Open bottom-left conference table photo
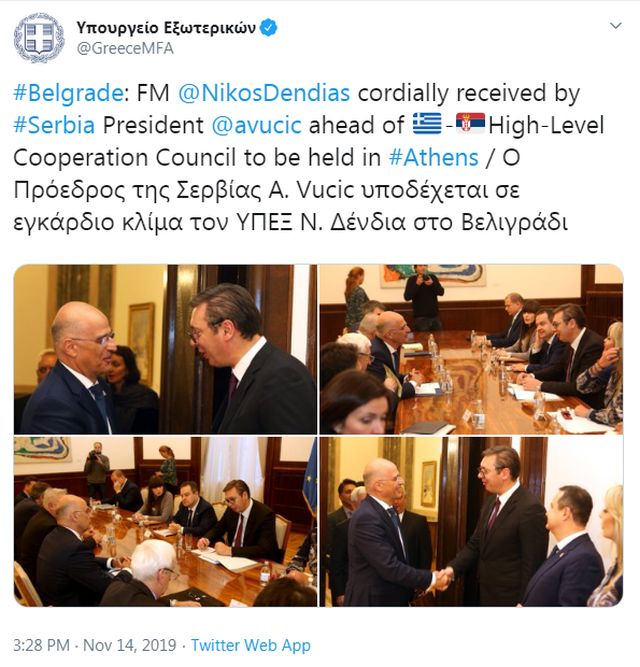 pyautogui.click(x=165, y=522)
